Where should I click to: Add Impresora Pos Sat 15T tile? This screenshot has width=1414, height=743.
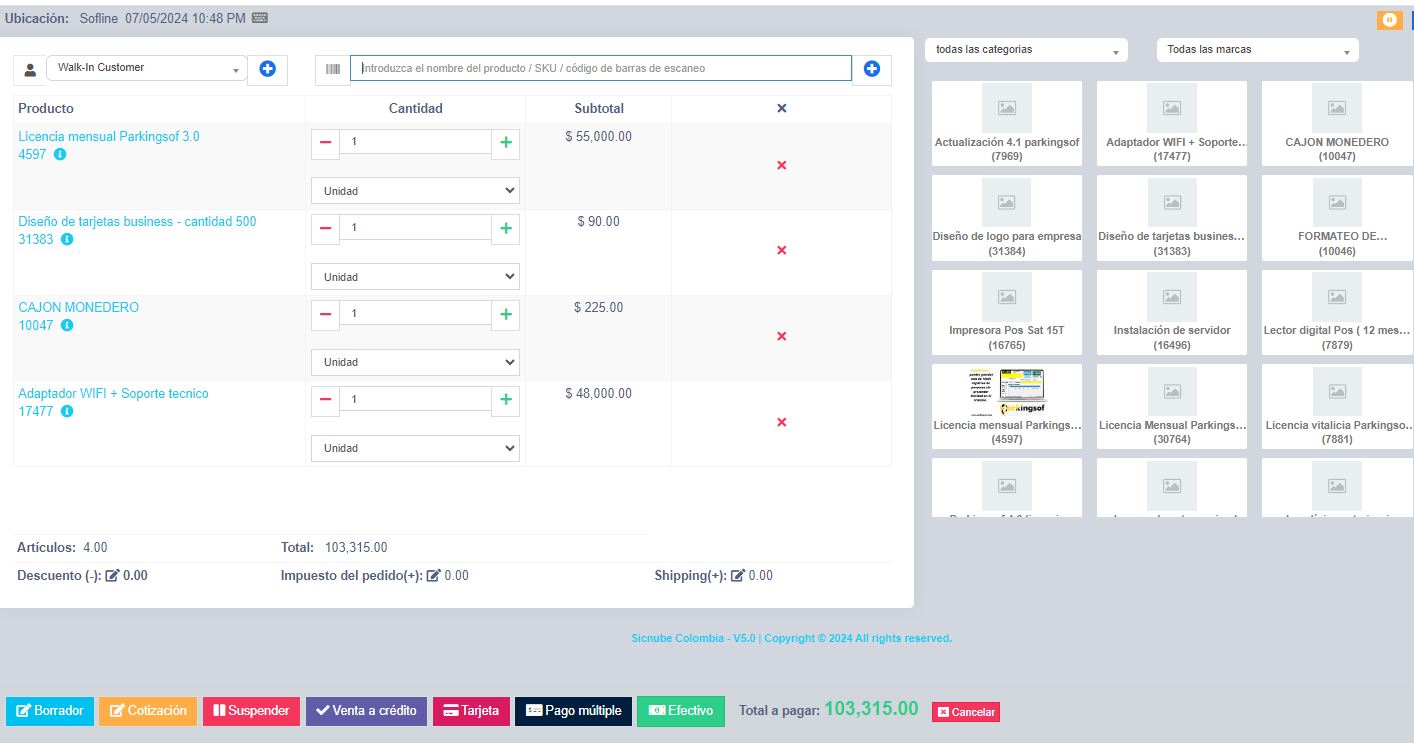point(1007,312)
